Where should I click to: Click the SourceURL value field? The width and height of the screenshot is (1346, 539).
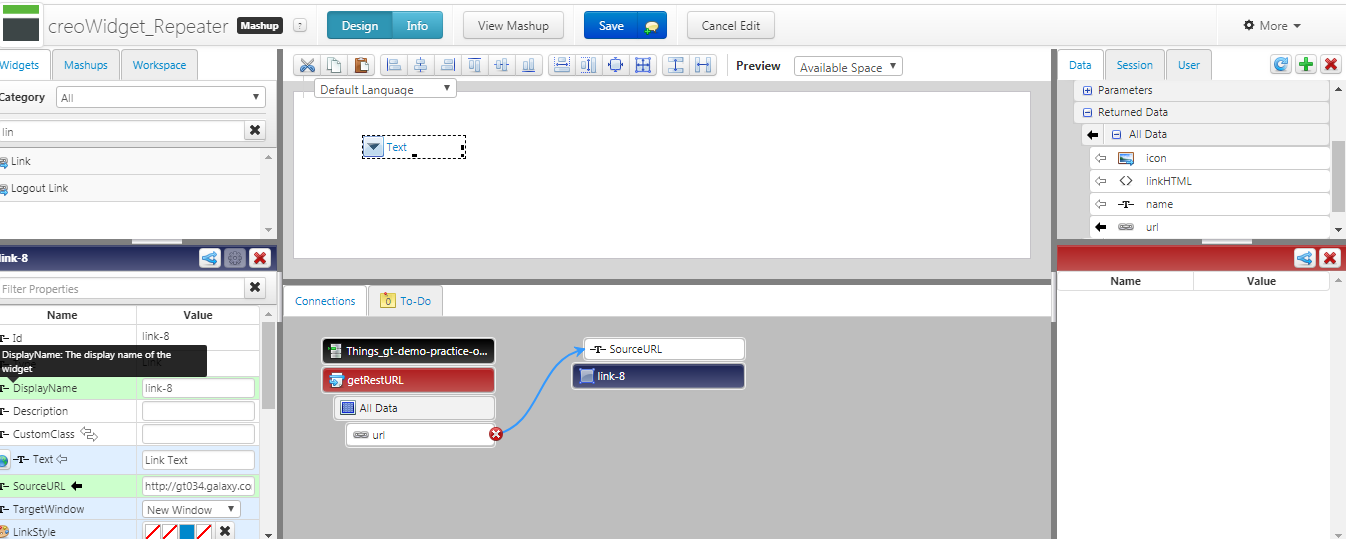(198, 486)
